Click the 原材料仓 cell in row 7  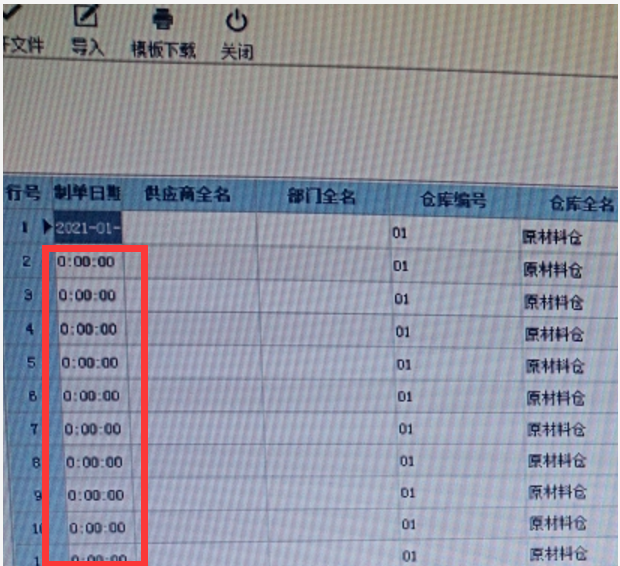pos(557,430)
